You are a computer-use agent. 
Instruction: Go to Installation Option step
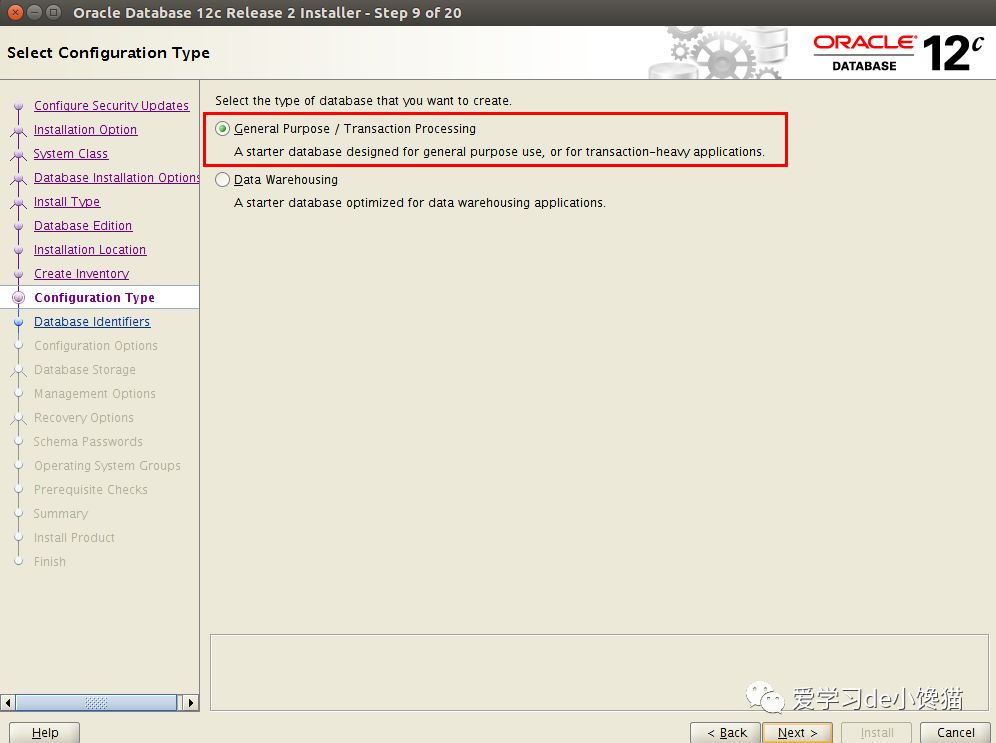point(85,130)
